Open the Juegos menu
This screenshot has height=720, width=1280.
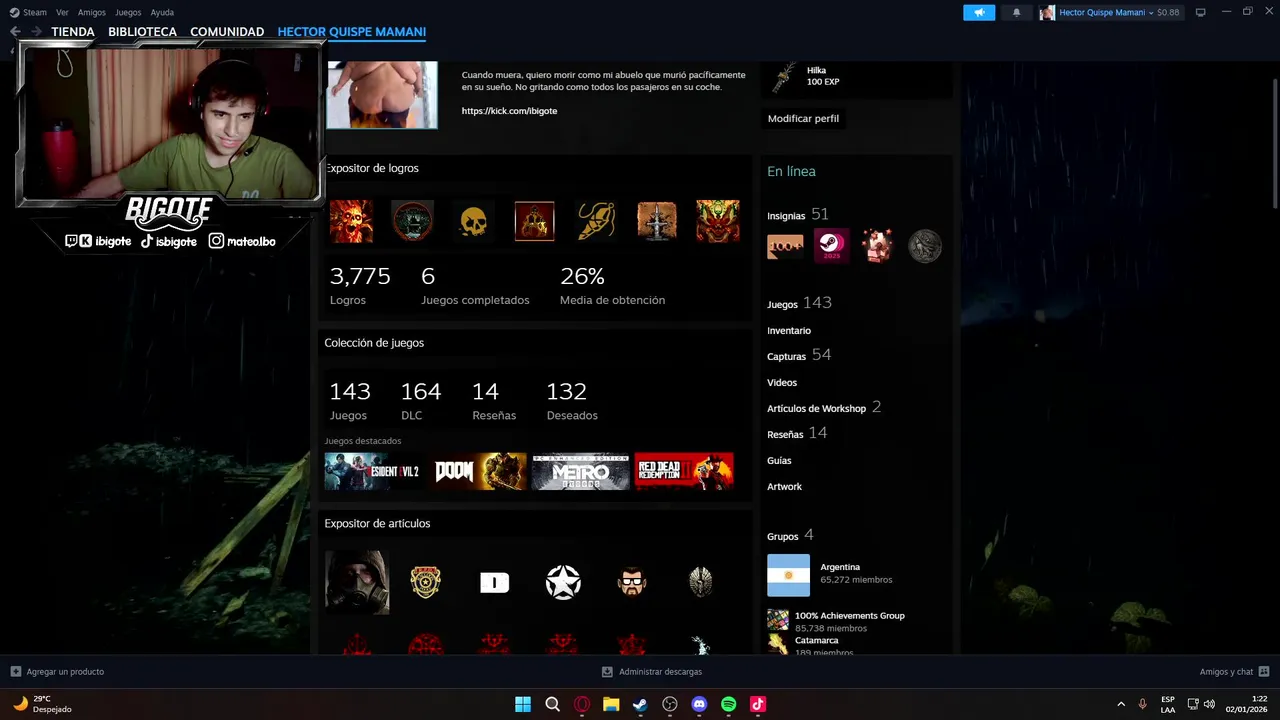128,12
